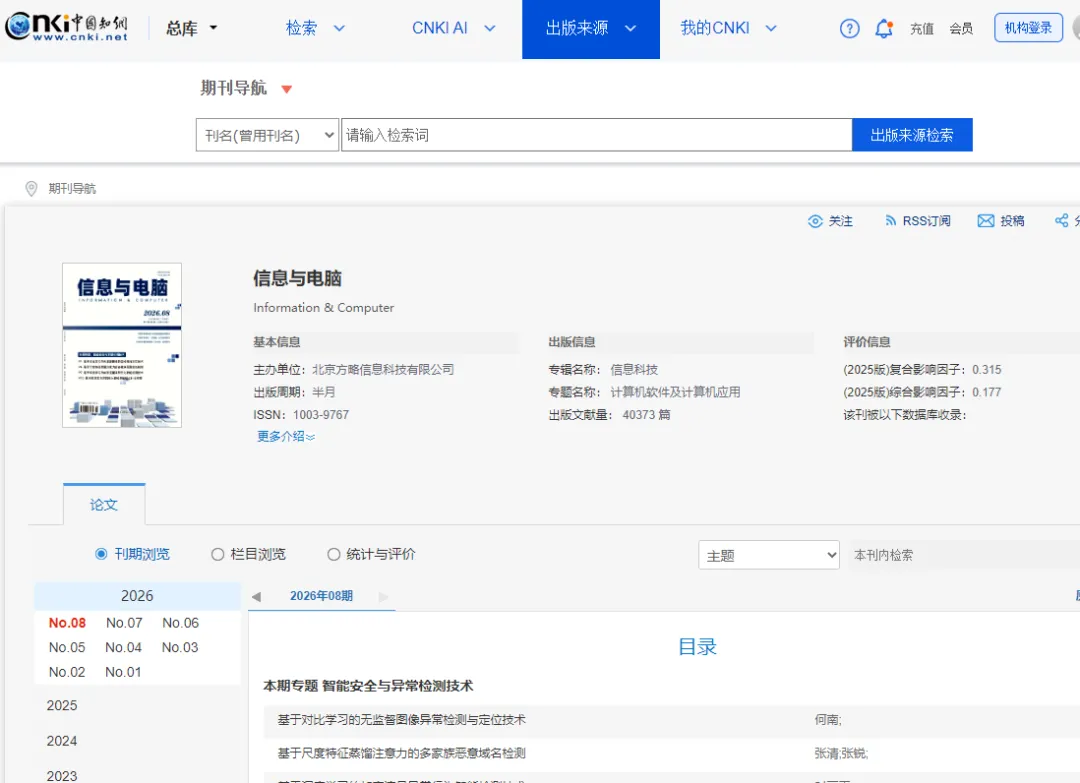Open the 期刊导航 red triangle dropdown

tap(287, 89)
